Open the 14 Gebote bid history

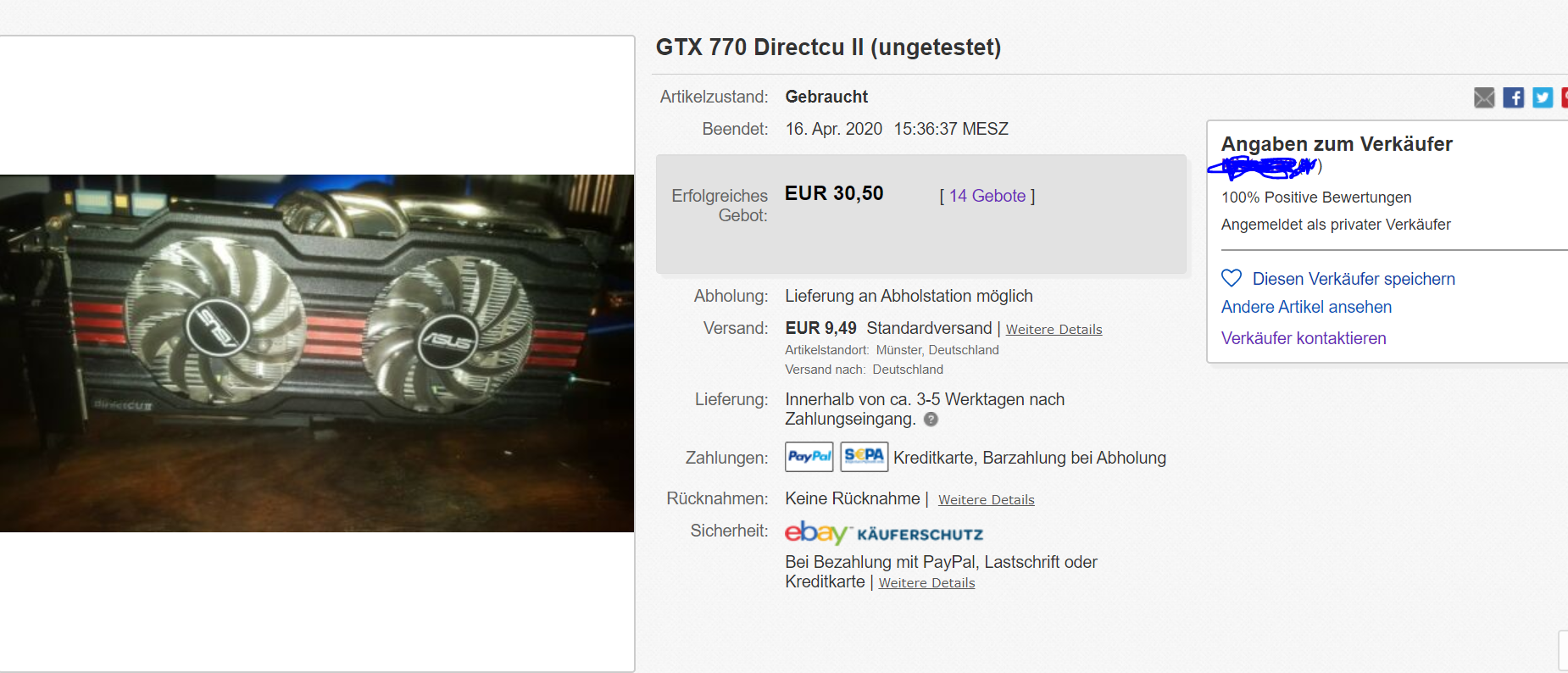[987, 196]
